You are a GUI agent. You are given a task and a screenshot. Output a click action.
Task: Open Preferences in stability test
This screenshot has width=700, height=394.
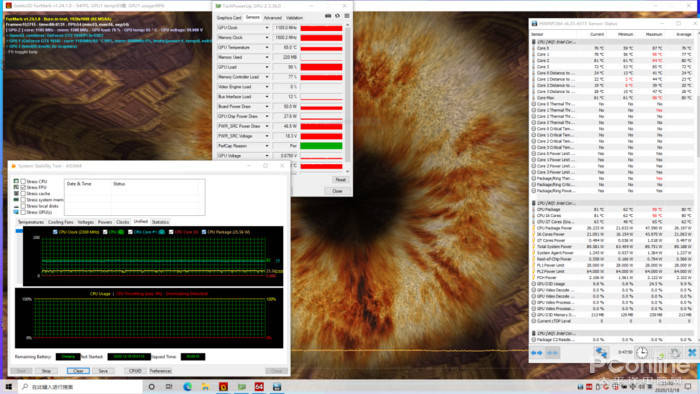tap(160, 371)
